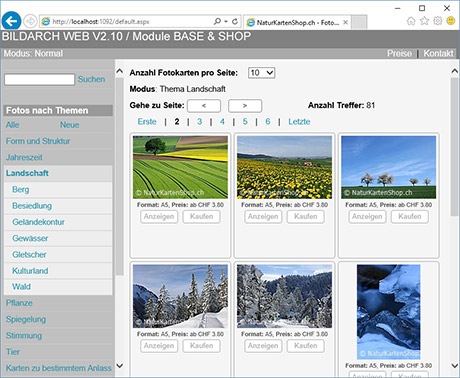Open the browser home icon
460x378 pixels.
point(411,21)
